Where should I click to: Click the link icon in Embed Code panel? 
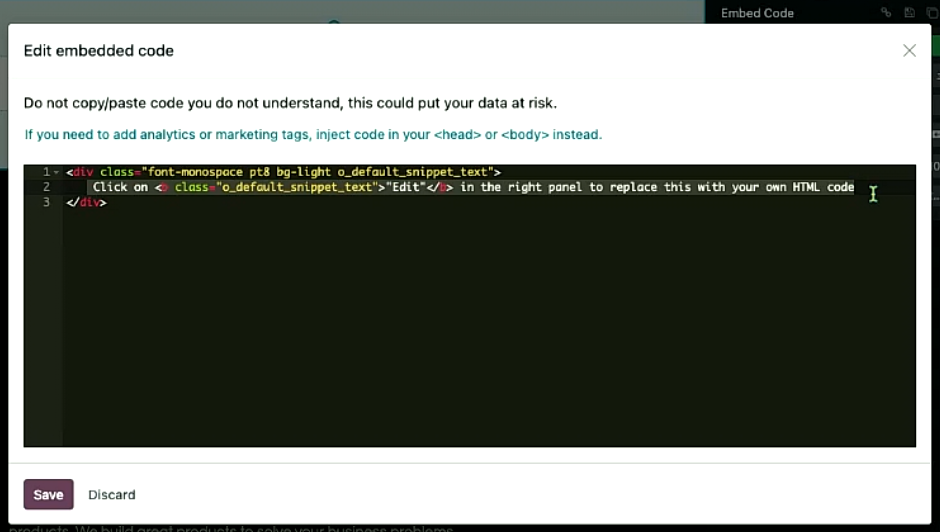pyautogui.click(x=886, y=13)
